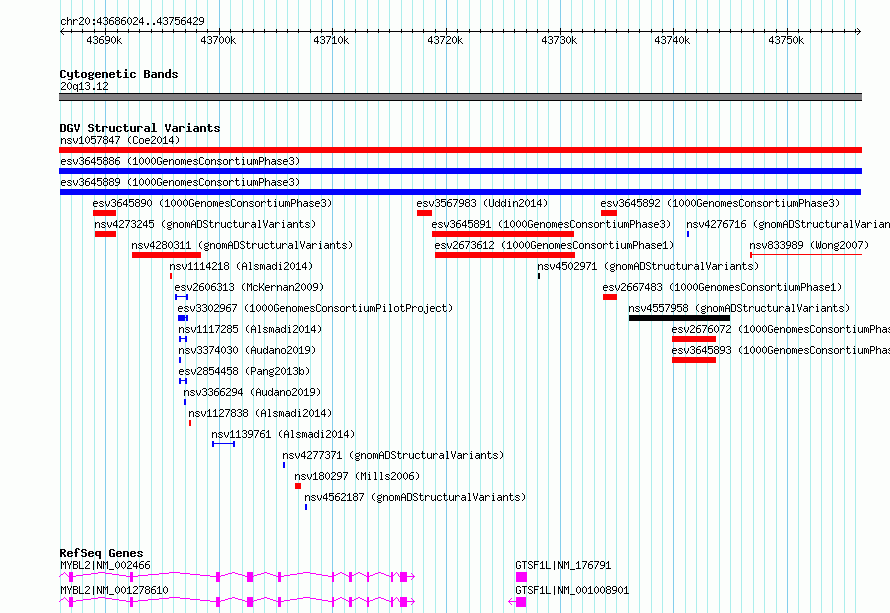Image resolution: width=890 pixels, height=613 pixels.
Task: Click esv2606313 (McKernan2009) label
Action: (x=249, y=287)
